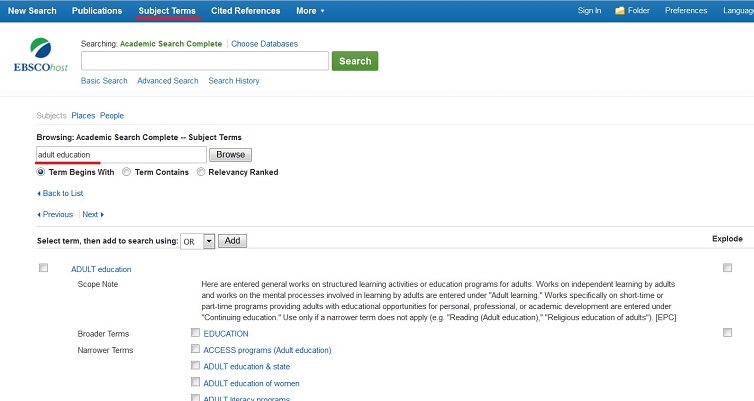Viewport: 754px width, 401px height.
Task: Go to the Previous page of terms
Action: pos(55,214)
